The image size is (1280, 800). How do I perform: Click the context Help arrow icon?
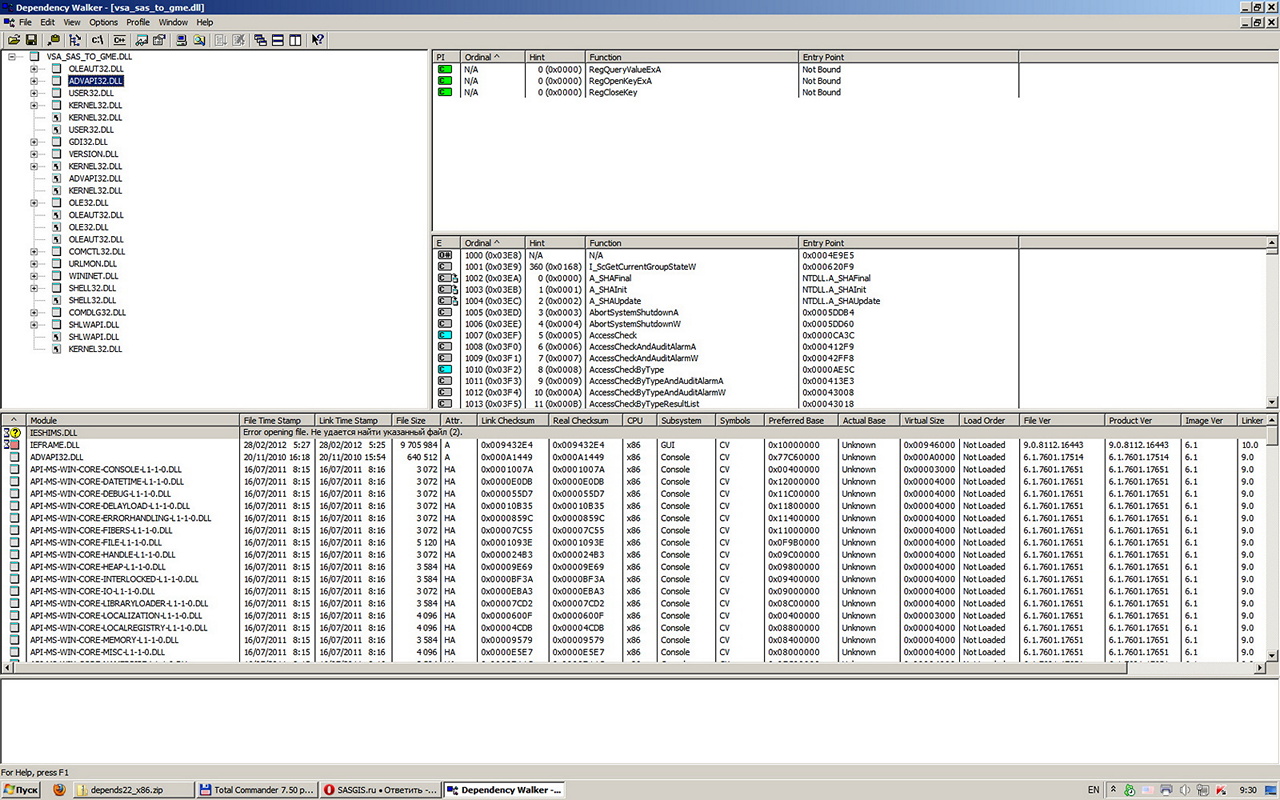coord(317,40)
